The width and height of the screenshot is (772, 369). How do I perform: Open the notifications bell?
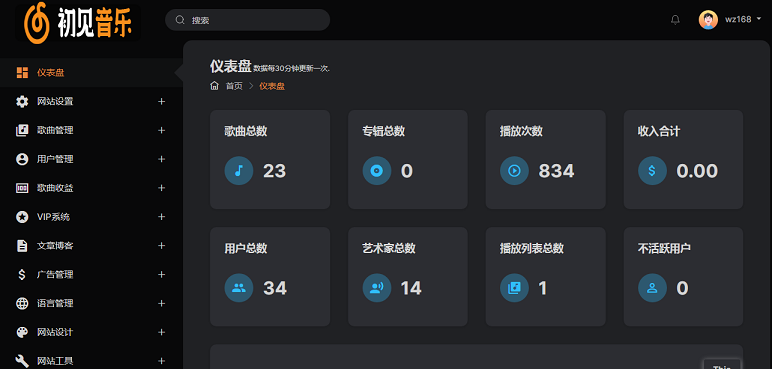(x=676, y=20)
